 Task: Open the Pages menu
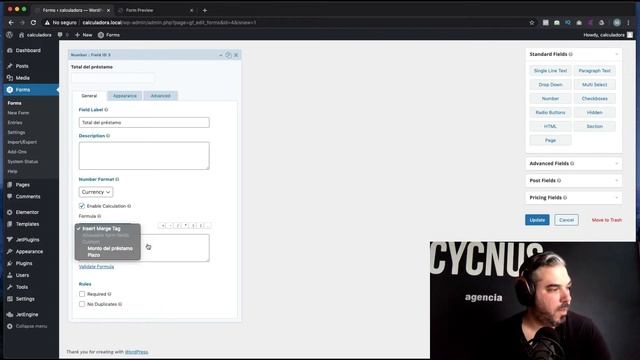[x=22, y=184]
